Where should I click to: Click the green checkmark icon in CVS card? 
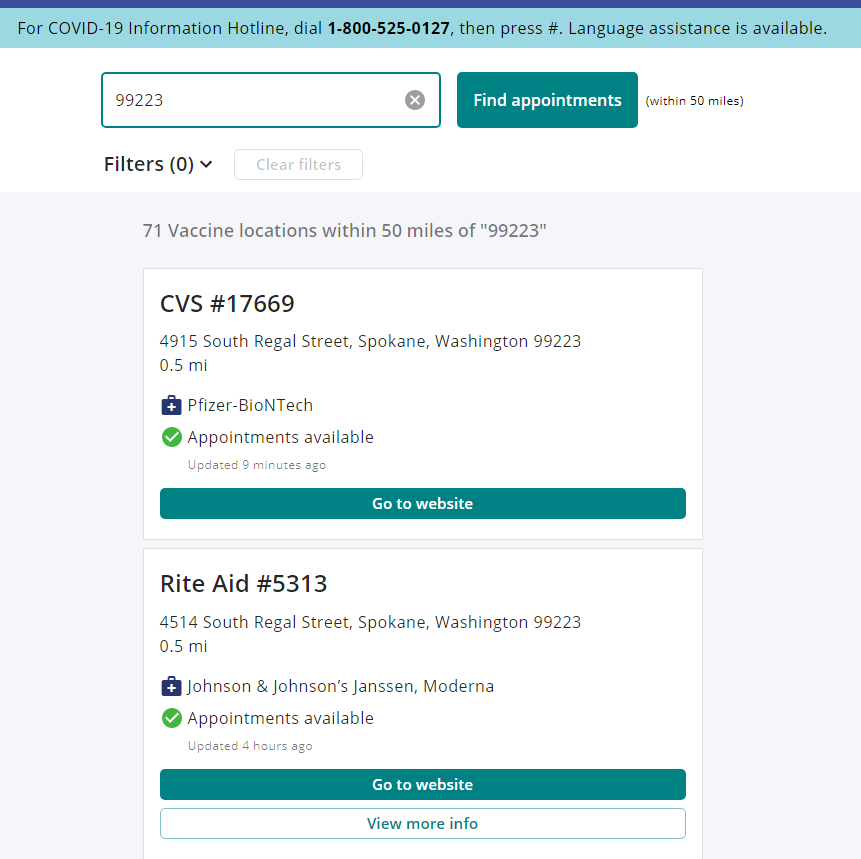[171, 437]
